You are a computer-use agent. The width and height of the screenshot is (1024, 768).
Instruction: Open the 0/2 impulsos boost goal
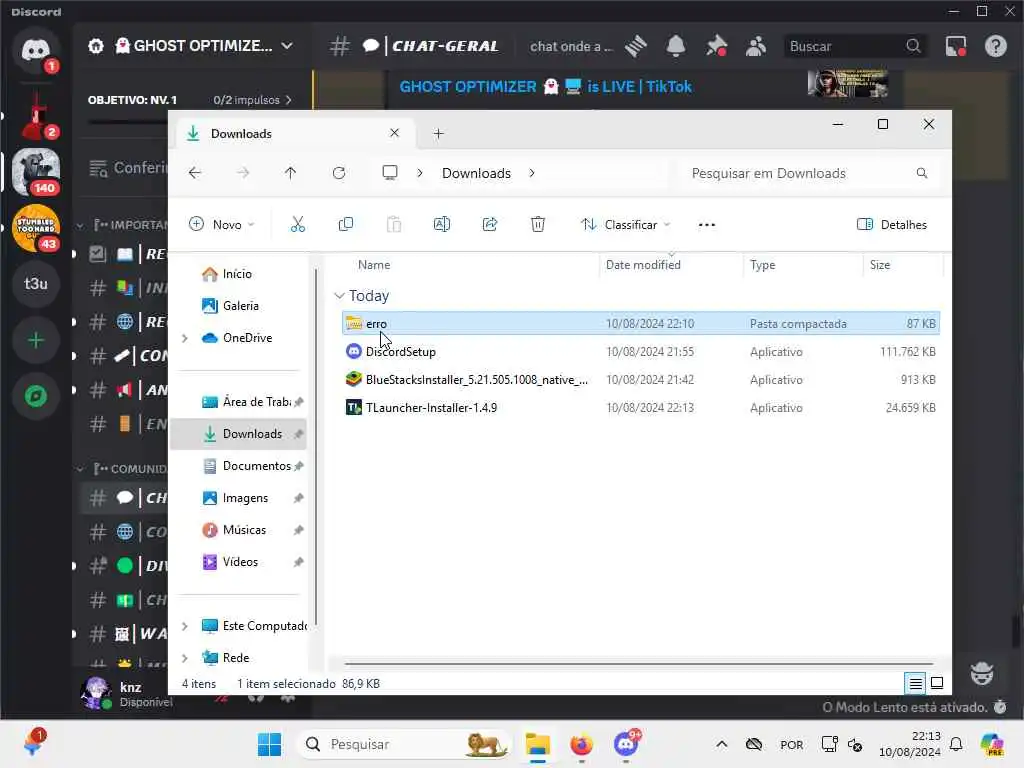252,100
